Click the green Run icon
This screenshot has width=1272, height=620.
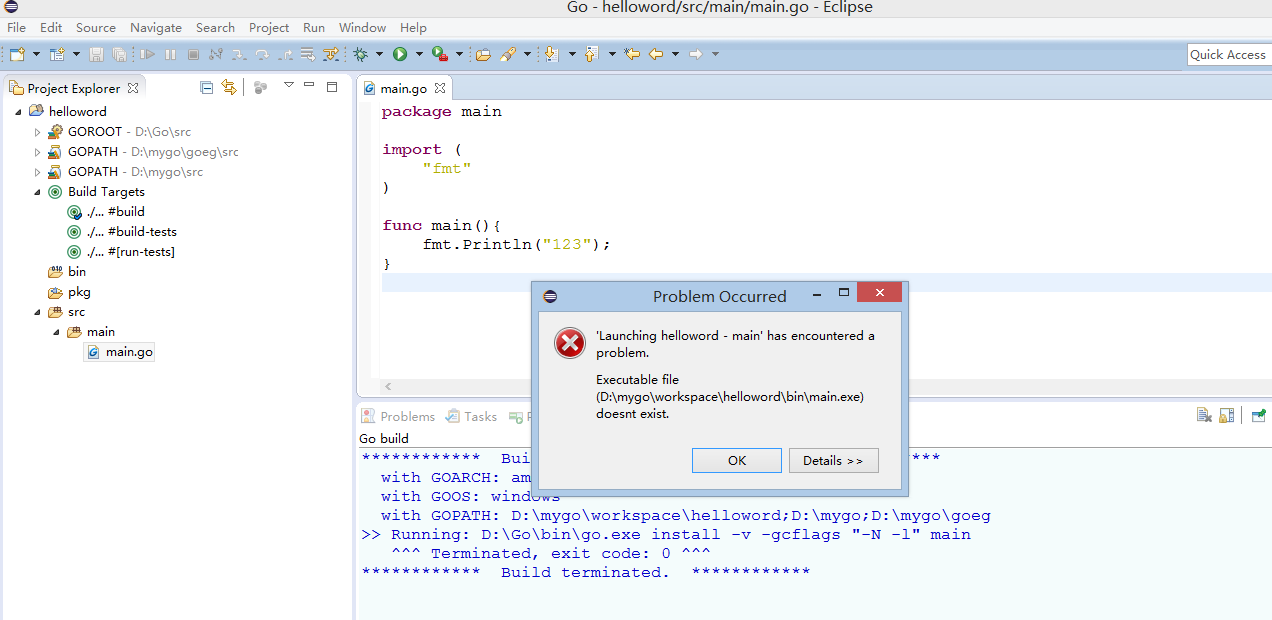[399, 54]
